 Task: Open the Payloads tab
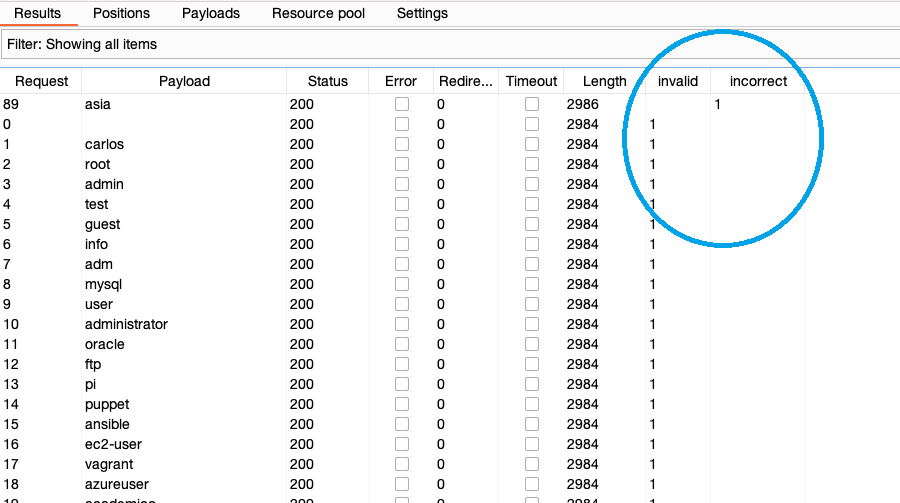click(x=211, y=13)
